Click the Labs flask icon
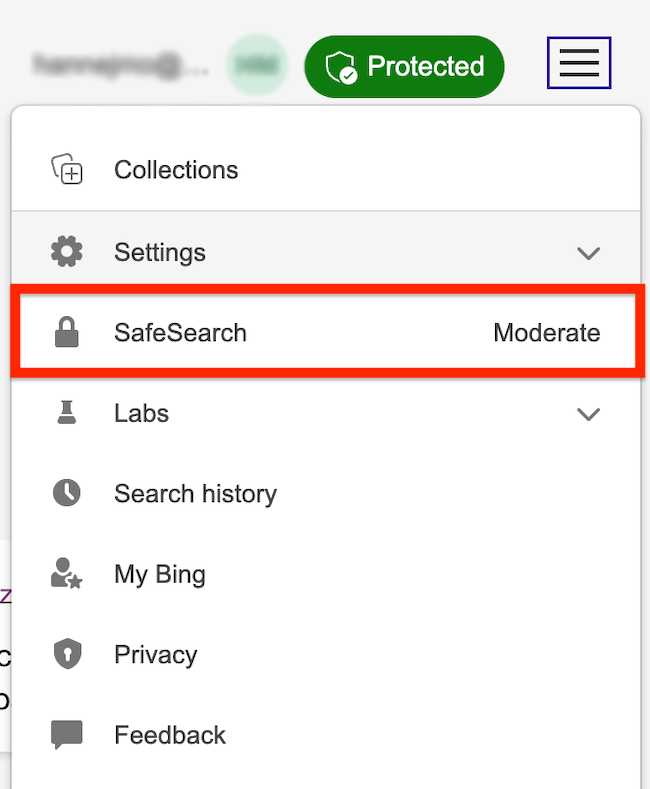Viewport: 650px width, 789px height. pyautogui.click(x=66, y=413)
